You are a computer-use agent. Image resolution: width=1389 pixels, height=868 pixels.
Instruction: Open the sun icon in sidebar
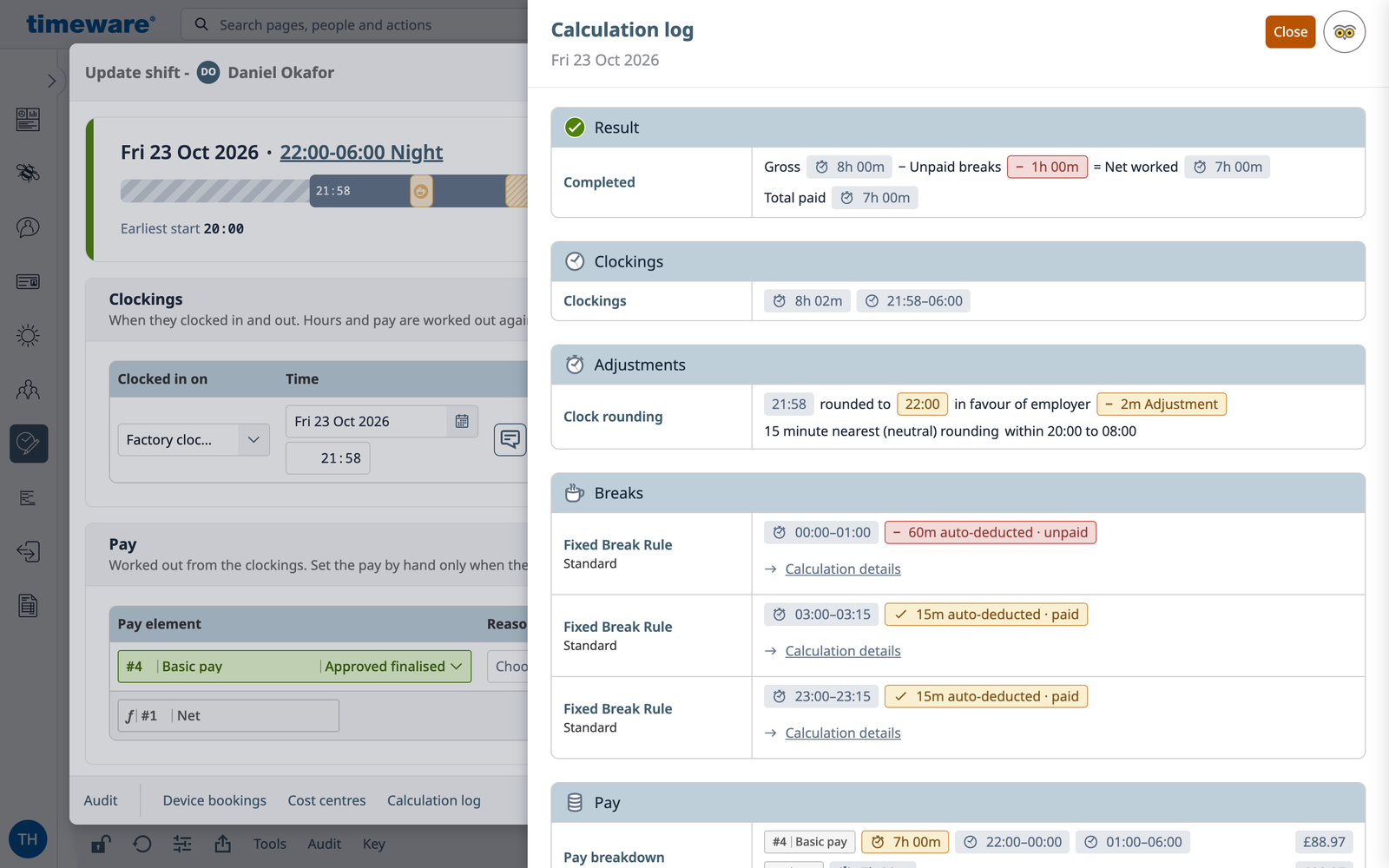click(x=28, y=335)
